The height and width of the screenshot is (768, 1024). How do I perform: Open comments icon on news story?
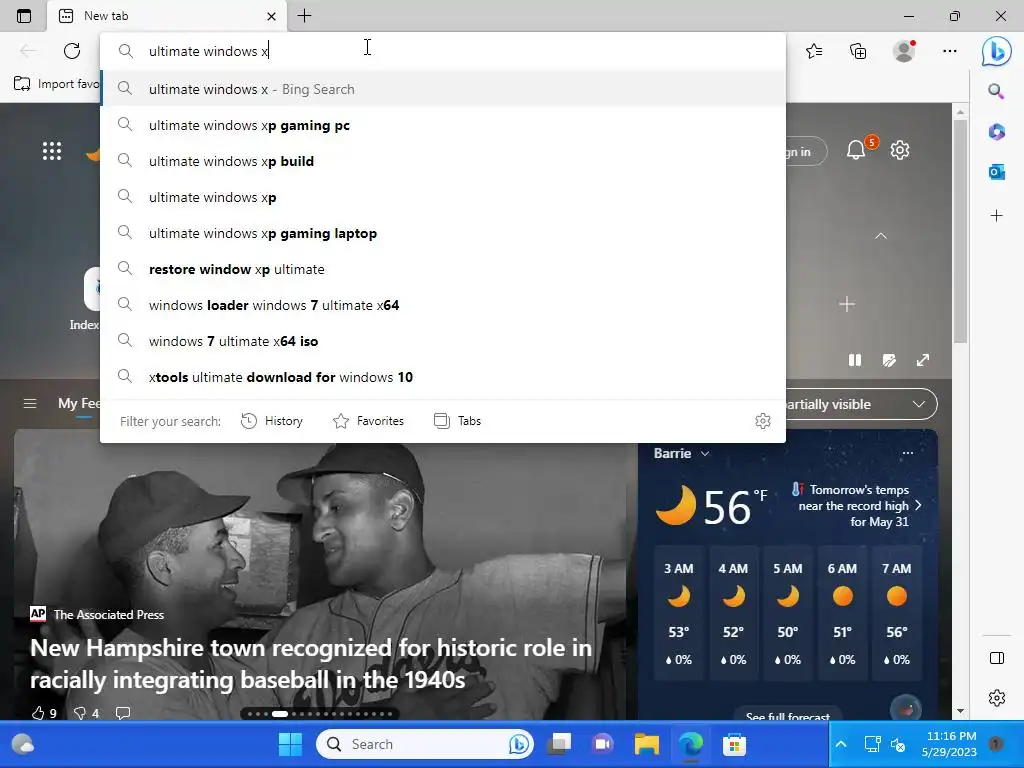123,712
